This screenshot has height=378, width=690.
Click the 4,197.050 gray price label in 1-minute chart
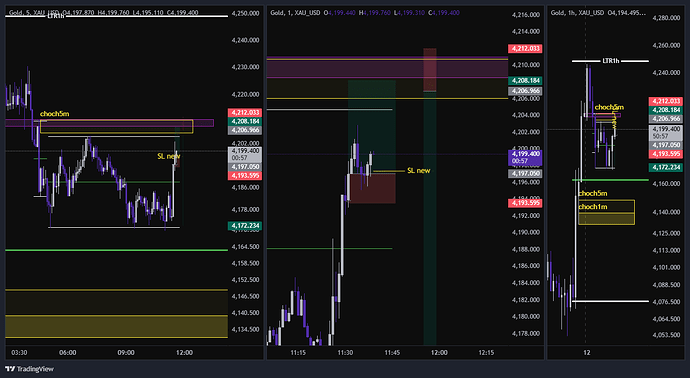click(525, 174)
